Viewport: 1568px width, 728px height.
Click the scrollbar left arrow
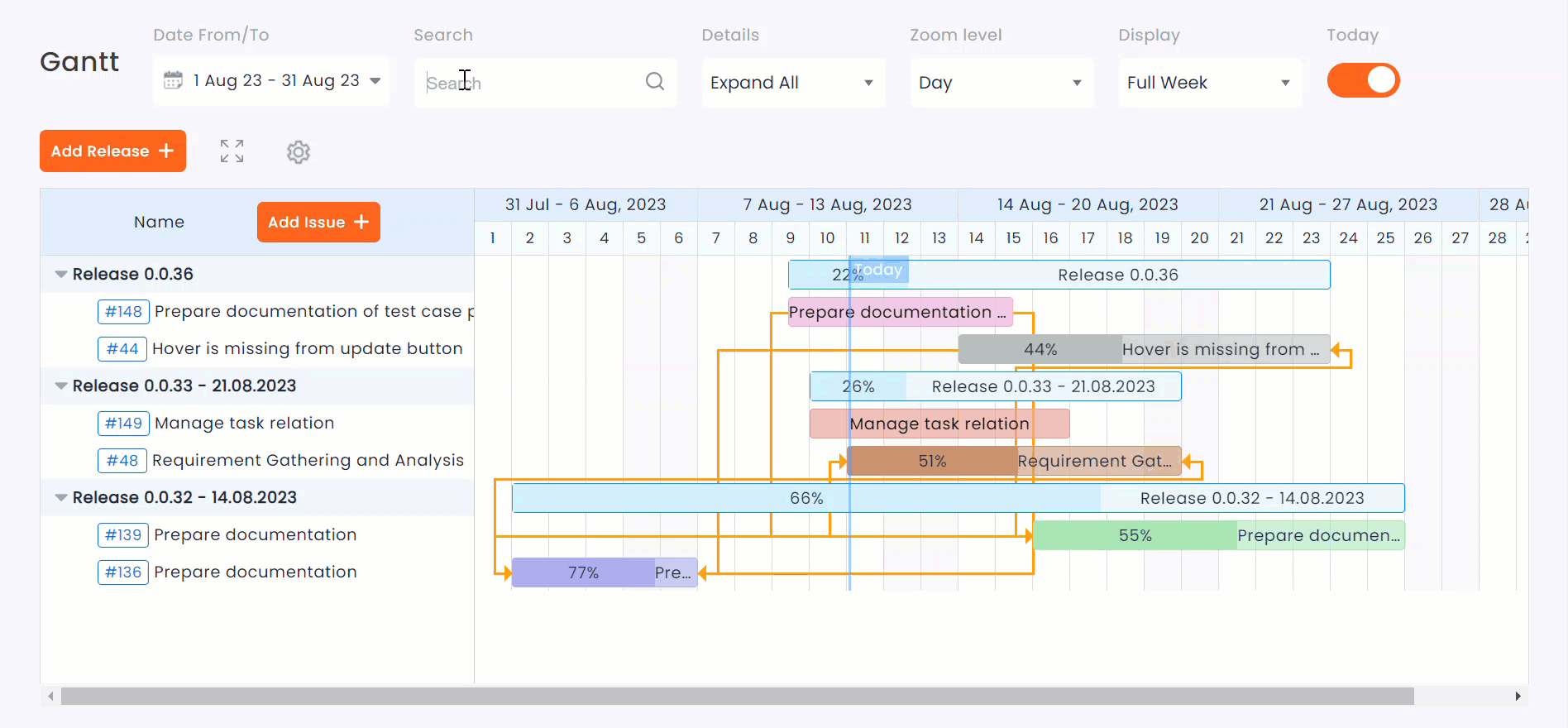point(50,697)
